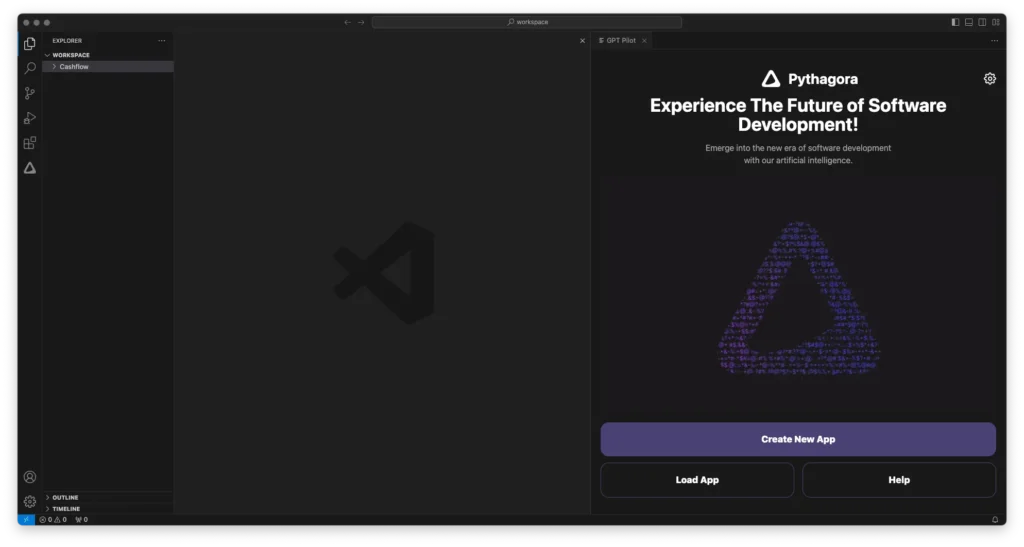Screen dimensions: 1024x547
Task: Open Pythagora settings gear icon
Action: (x=989, y=79)
